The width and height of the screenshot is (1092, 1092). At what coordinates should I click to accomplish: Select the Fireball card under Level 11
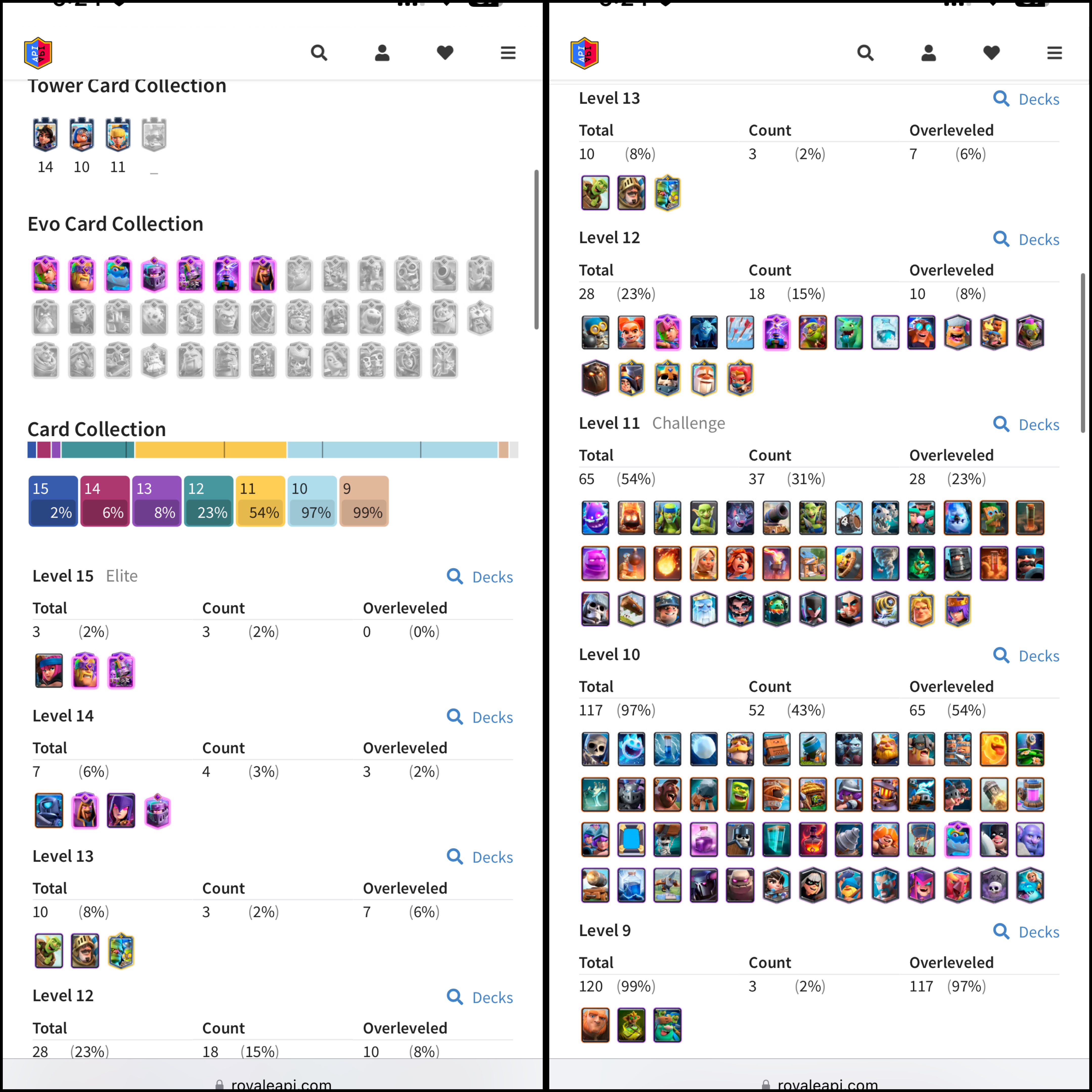668,563
